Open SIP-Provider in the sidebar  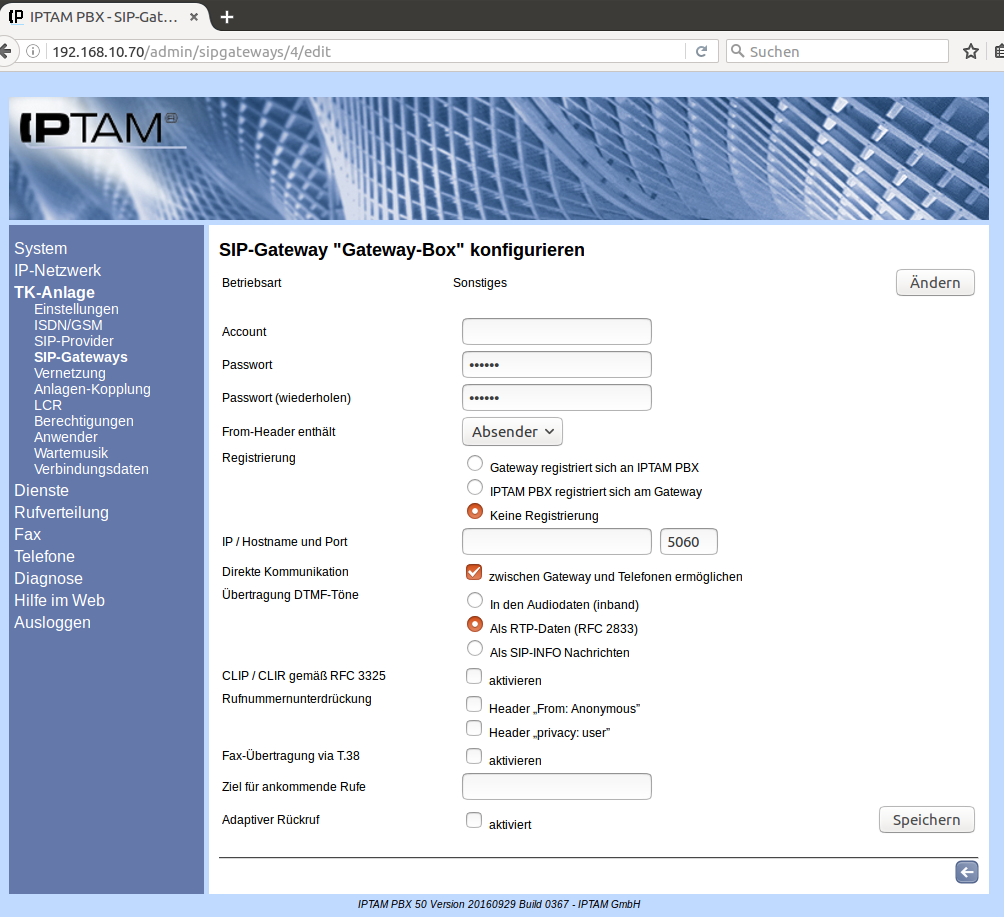(73, 341)
